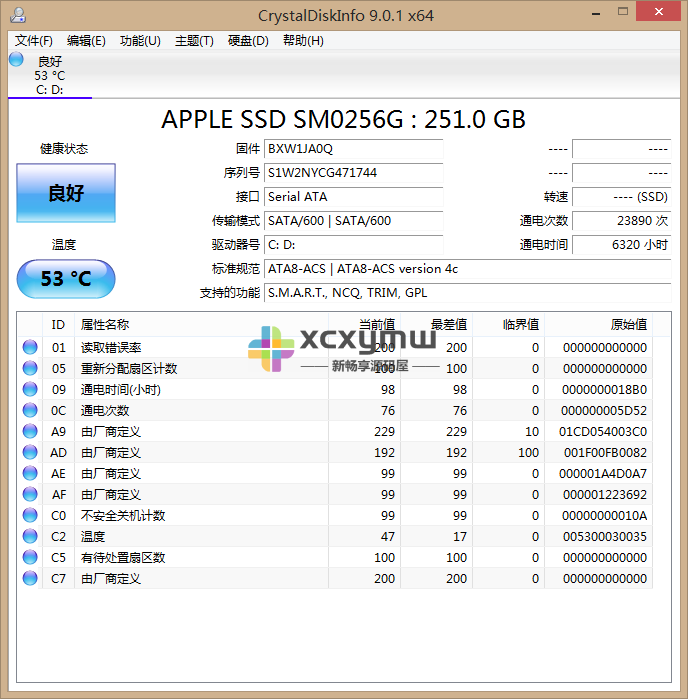
Task: Click the rotation rate ---- (SSD) field
Action: [622, 197]
